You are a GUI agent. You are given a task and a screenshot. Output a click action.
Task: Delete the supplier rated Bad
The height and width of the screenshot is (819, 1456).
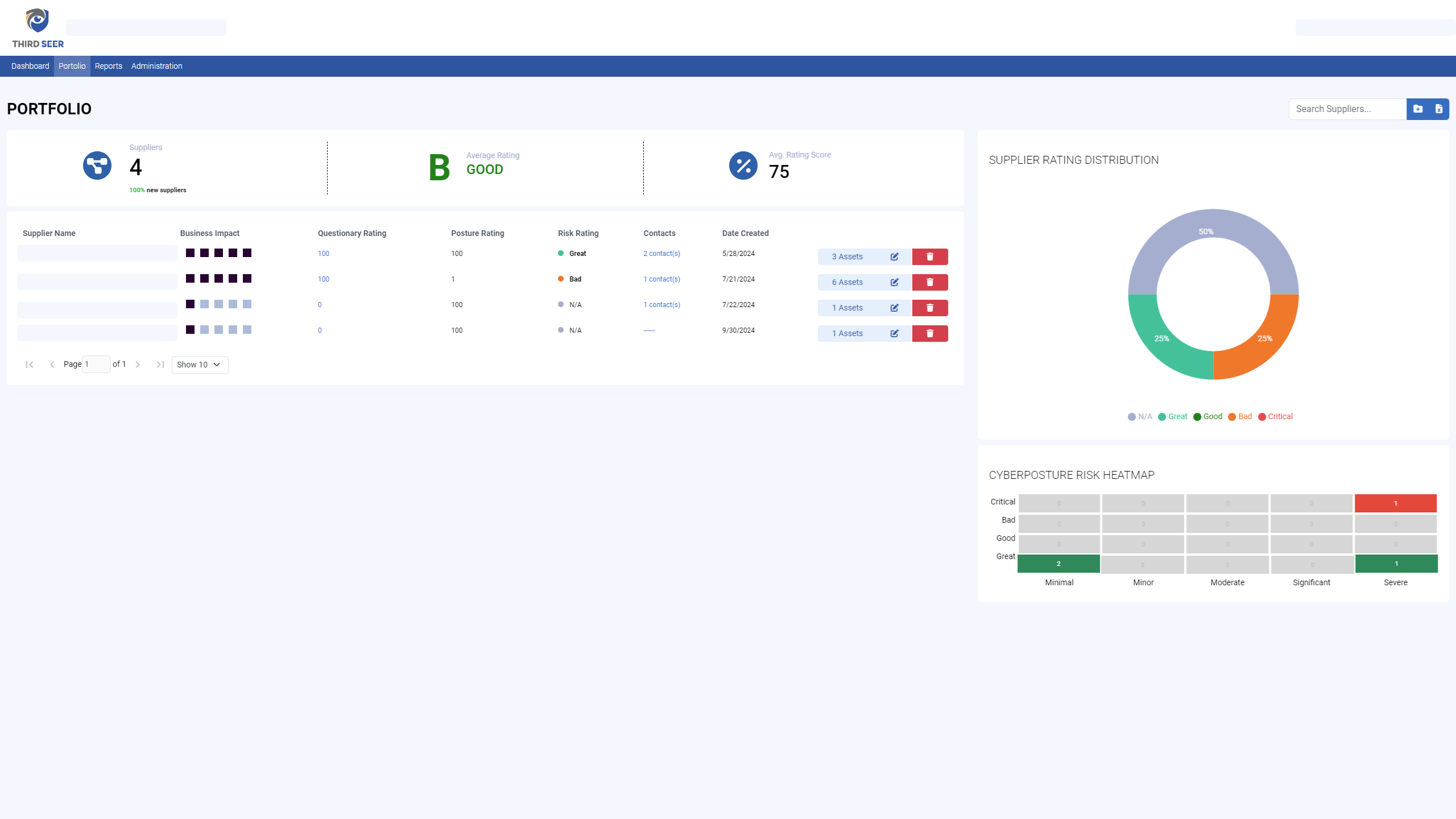click(930, 282)
